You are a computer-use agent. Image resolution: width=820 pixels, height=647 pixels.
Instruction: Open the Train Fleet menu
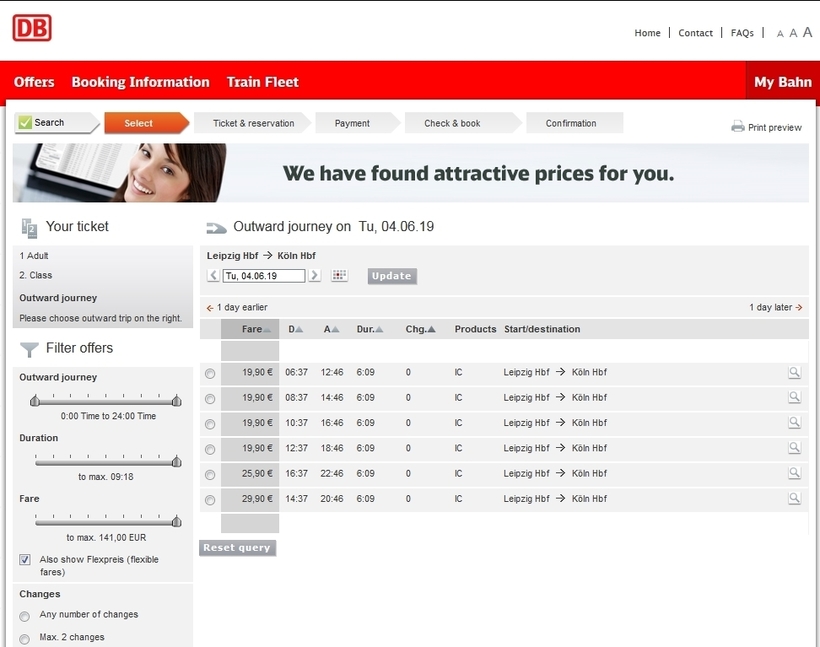pos(263,82)
